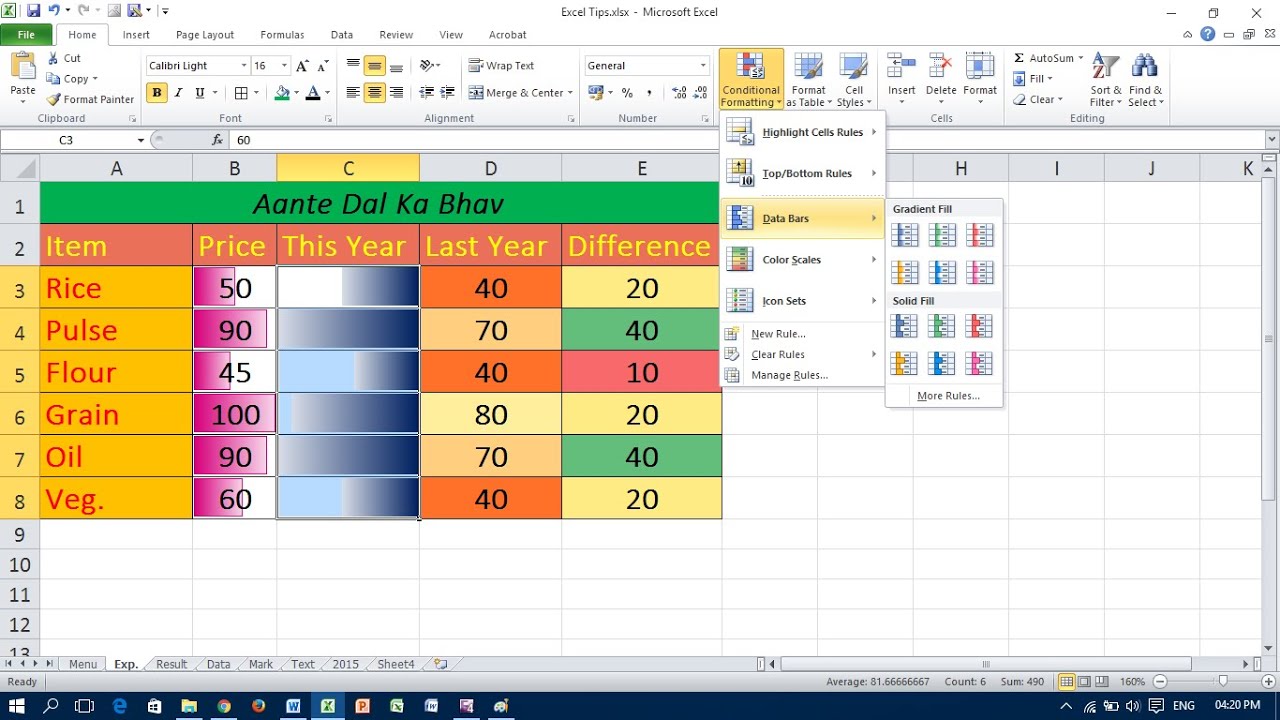Click More Rules in data bars panel
The image size is (1280, 720).
[x=948, y=396]
